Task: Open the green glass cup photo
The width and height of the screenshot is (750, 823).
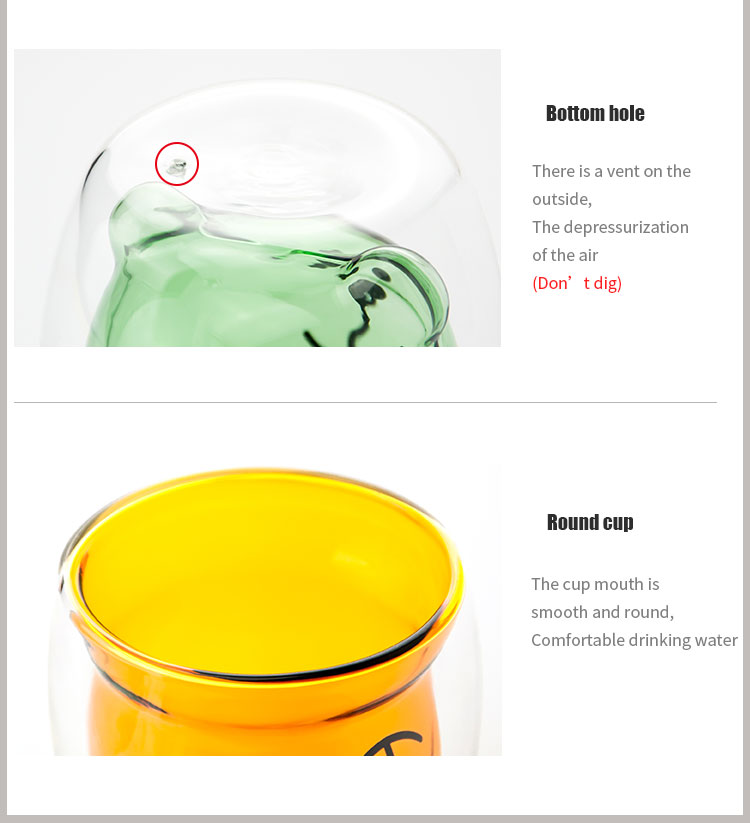Action: (257, 198)
